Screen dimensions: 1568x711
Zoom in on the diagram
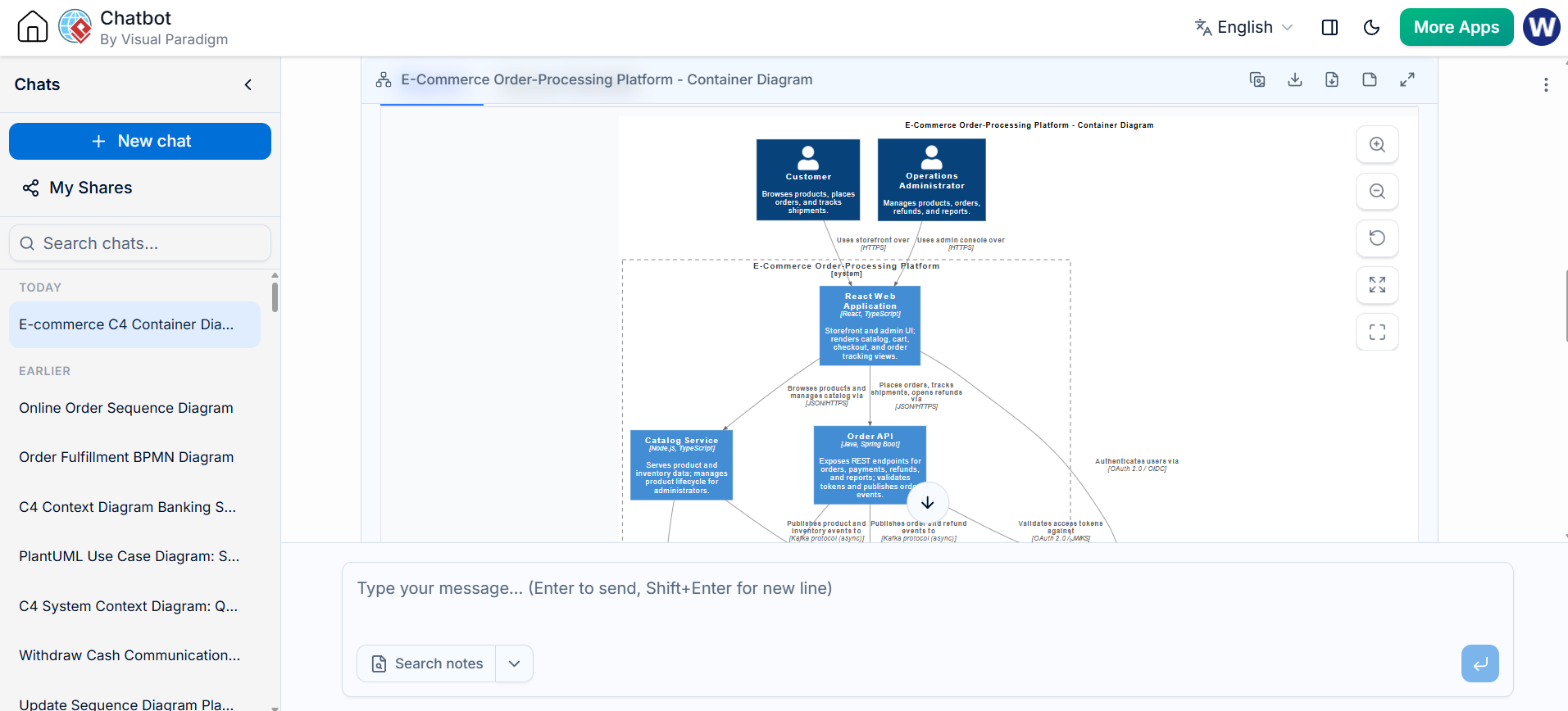(1377, 145)
